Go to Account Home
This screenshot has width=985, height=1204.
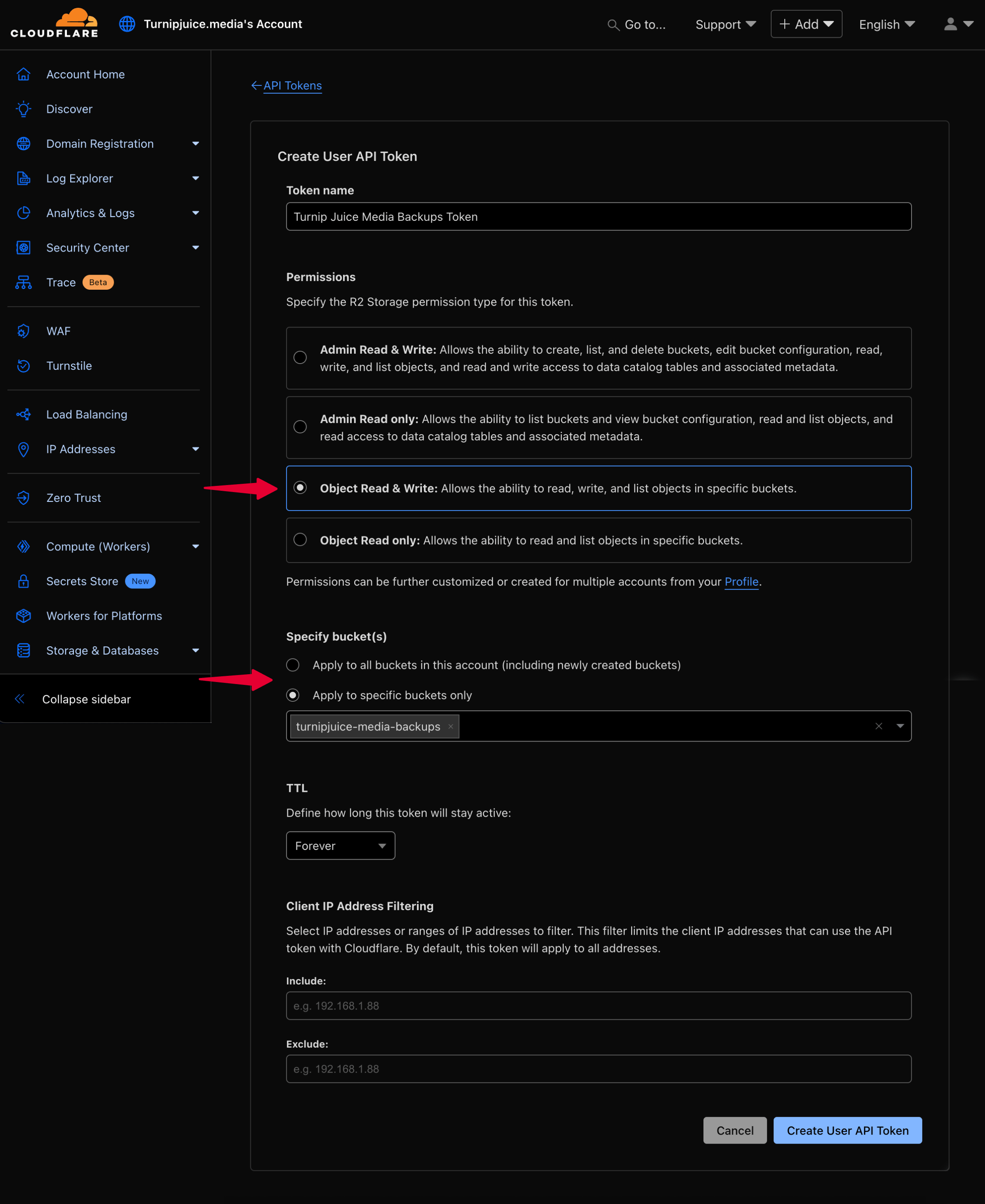pyautogui.click(x=85, y=74)
